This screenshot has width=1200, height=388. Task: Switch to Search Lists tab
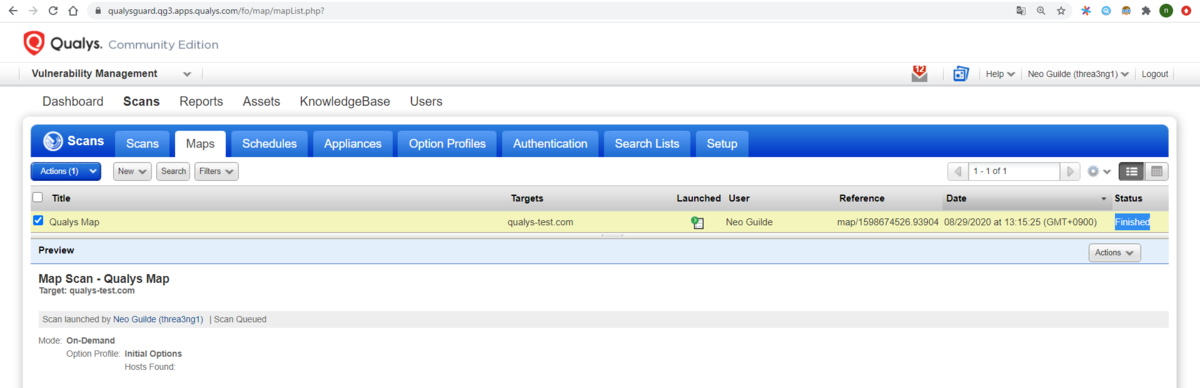tap(647, 144)
